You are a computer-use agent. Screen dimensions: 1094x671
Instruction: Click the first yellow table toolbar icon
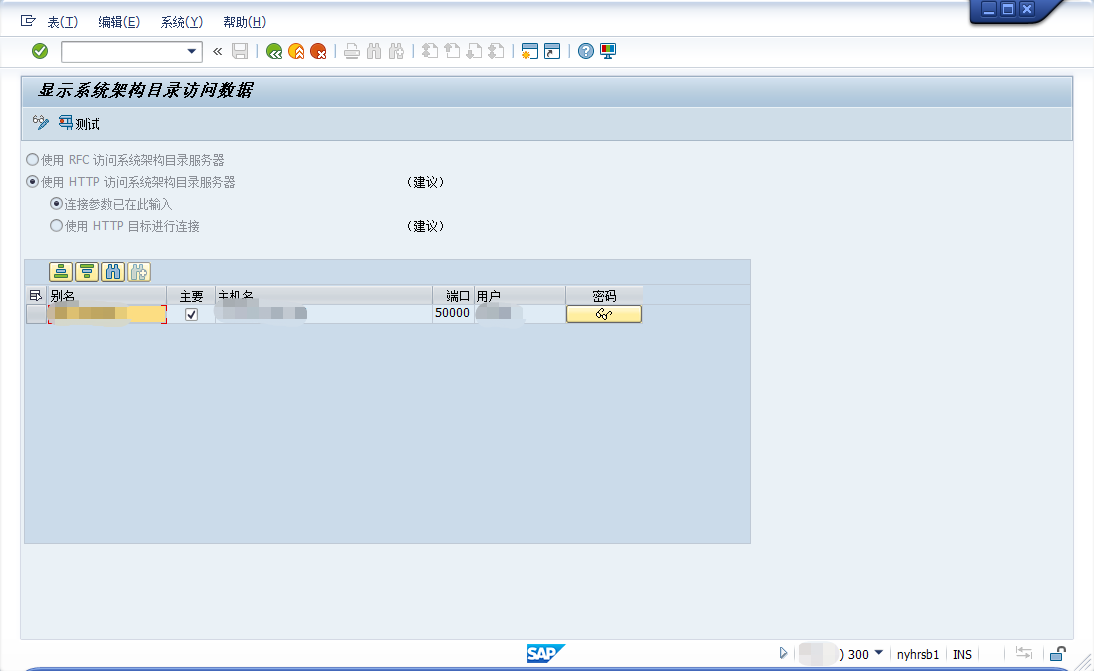pyautogui.click(x=61, y=272)
